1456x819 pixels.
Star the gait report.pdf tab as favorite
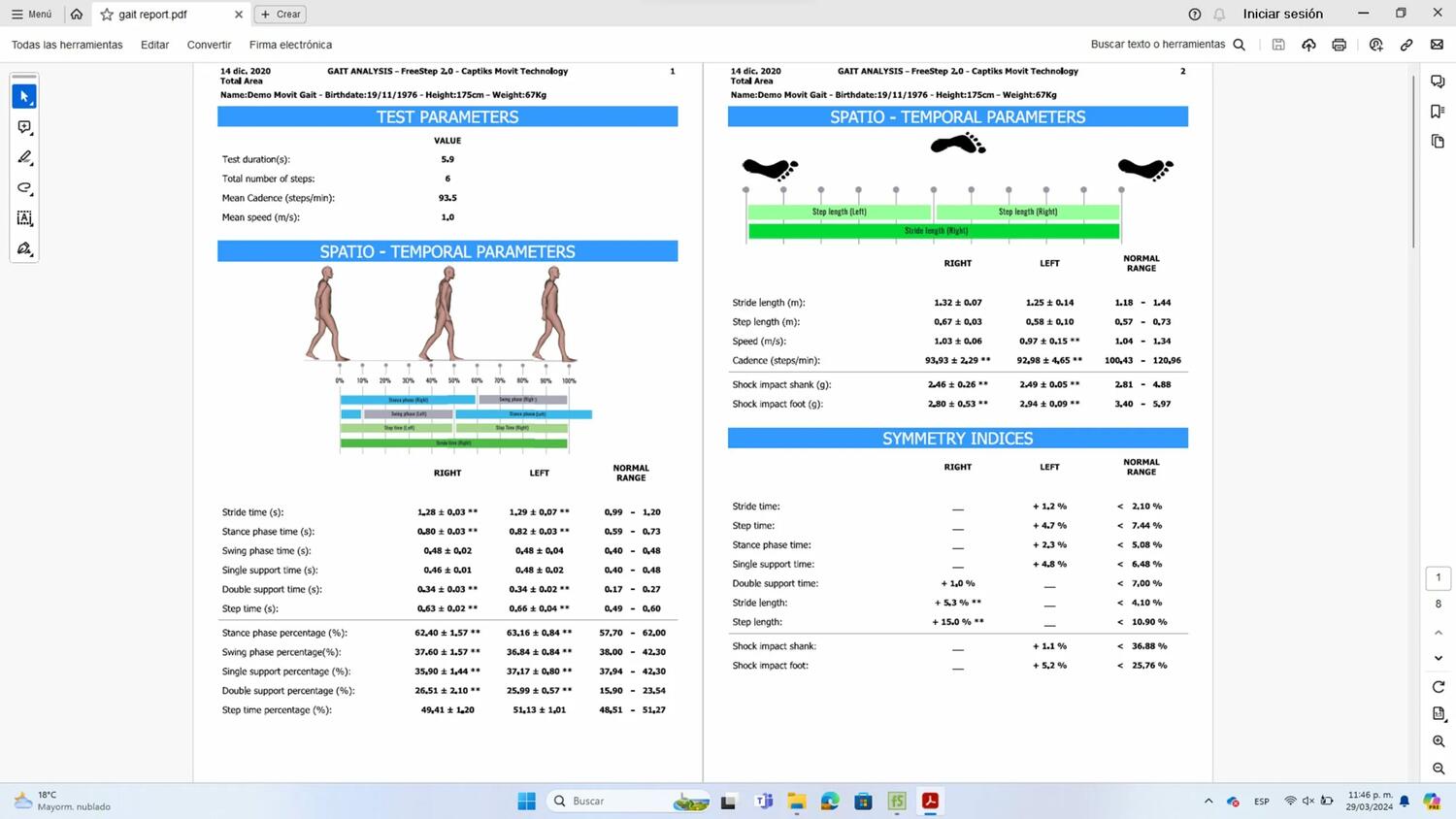(x=107, y=15)
